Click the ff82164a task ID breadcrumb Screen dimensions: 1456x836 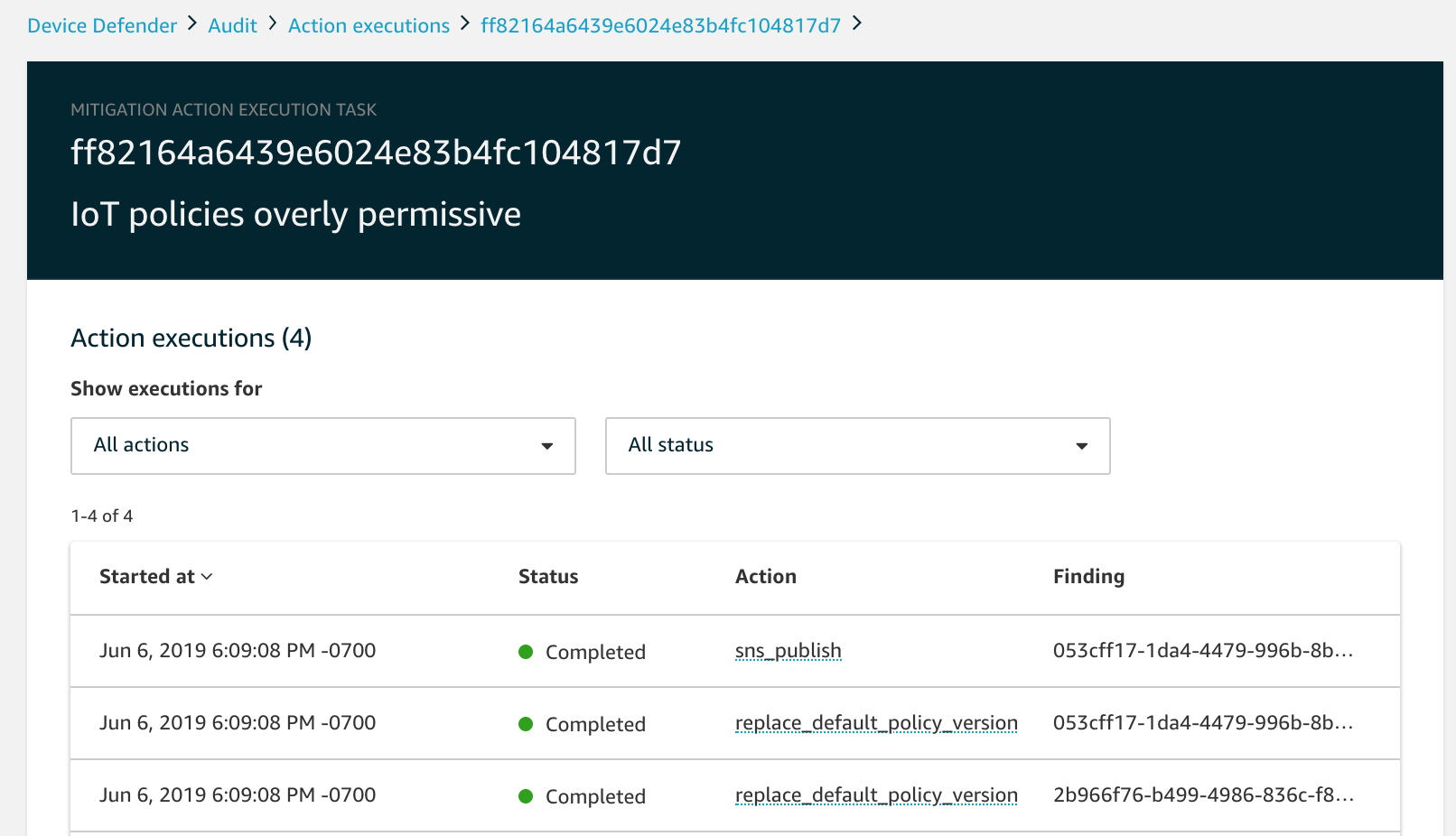660,25
